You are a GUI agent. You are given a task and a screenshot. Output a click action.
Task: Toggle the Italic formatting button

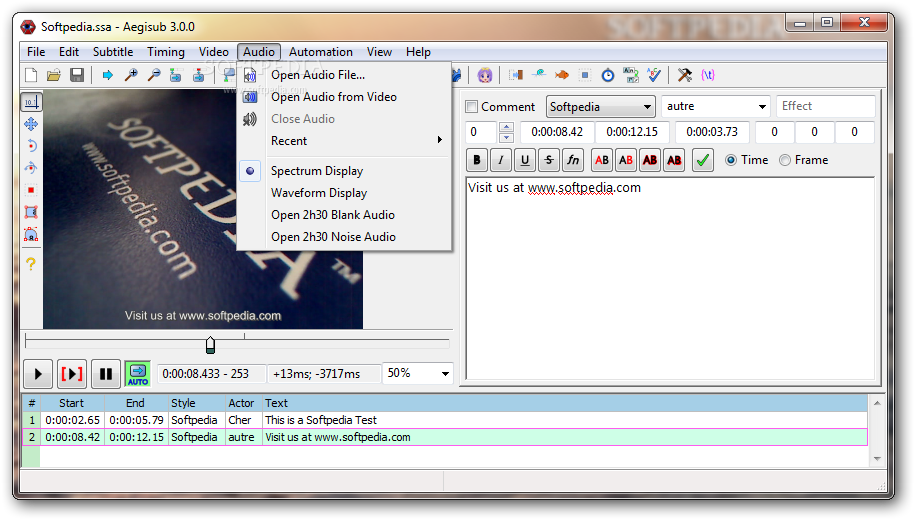point(501,160)
